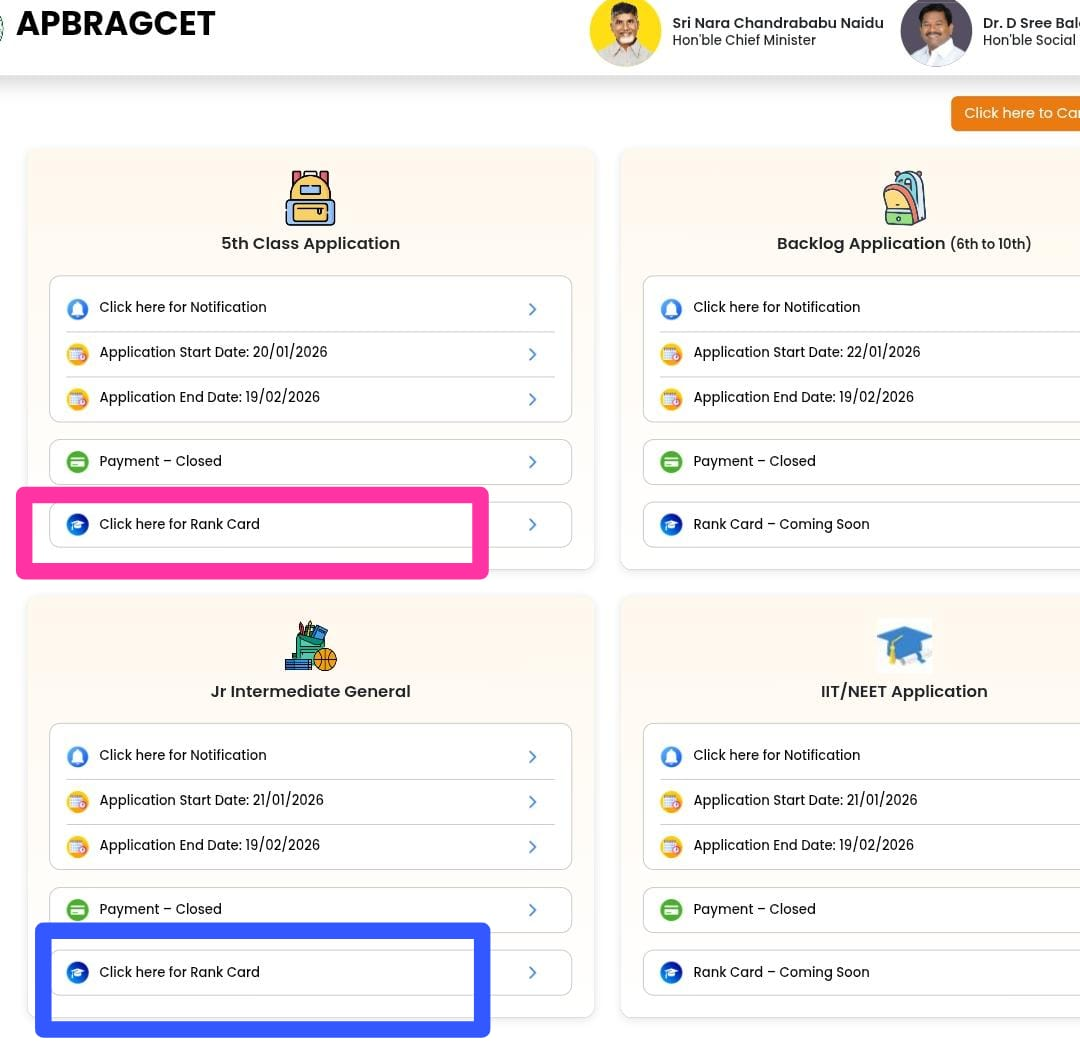This screenshot has width=1080, height=1059.
Task: Click calendar icon beside IIT/NEET Application Start Date
Action: click(671, 801)
